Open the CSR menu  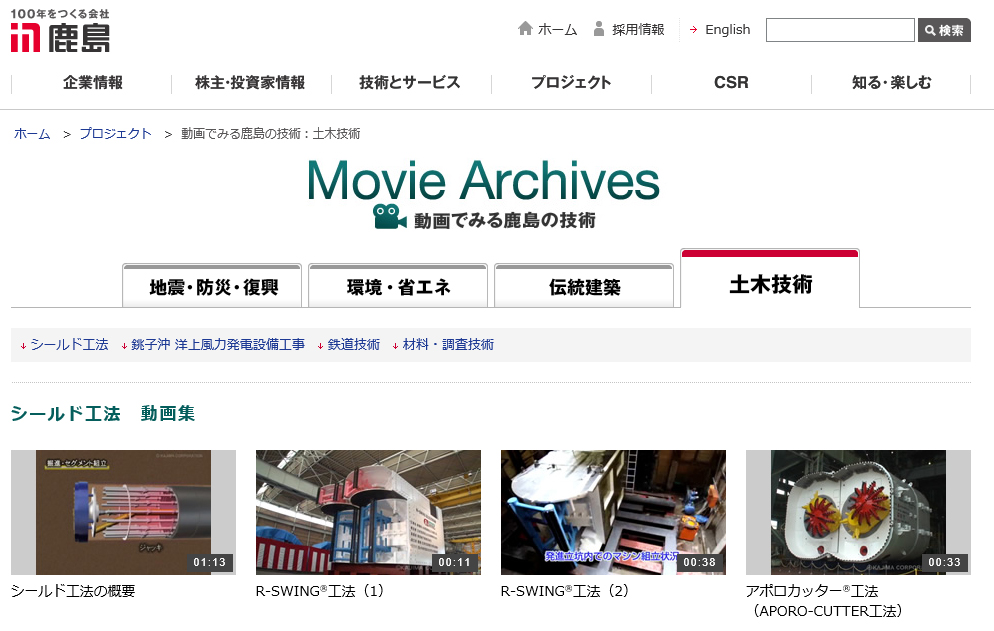click(x=731, y=82)
